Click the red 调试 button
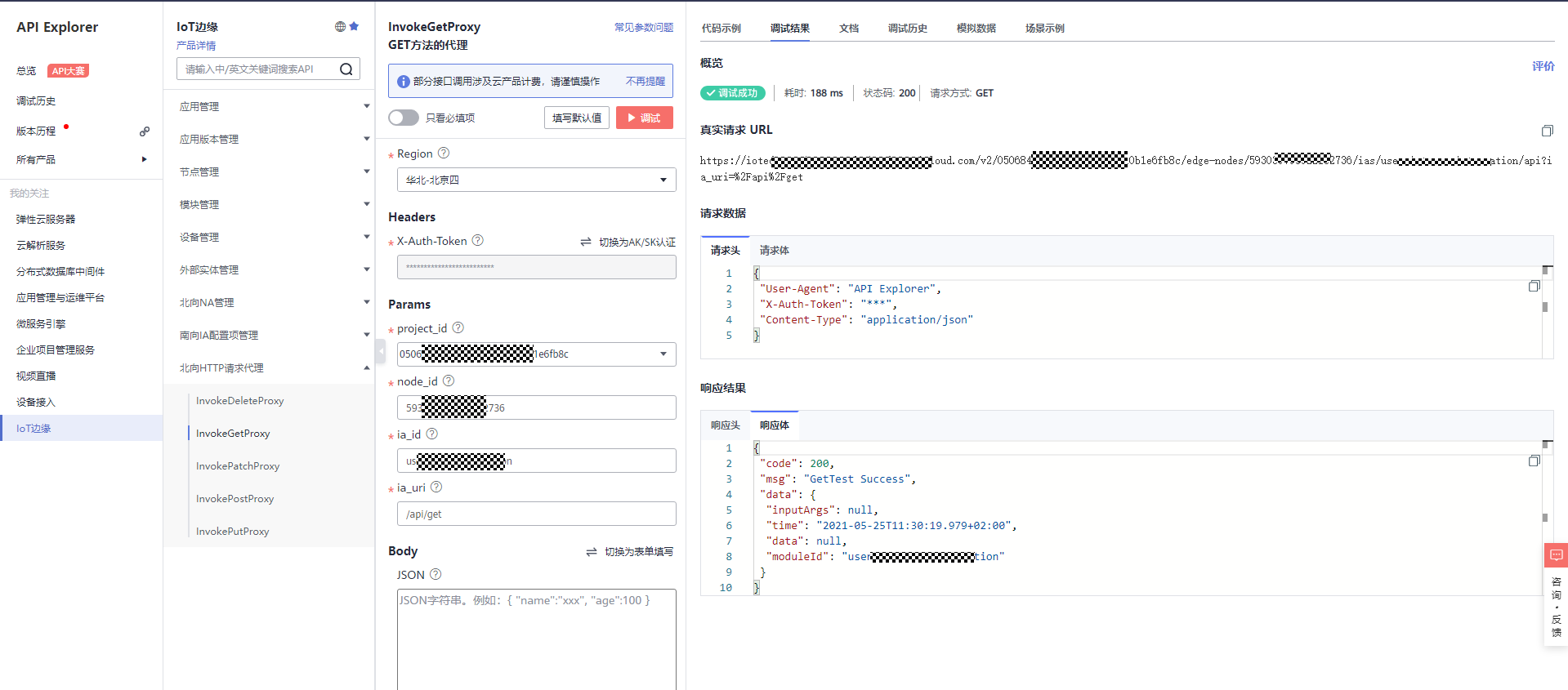This screenshot has width=1568, height=690. (645, 118)
